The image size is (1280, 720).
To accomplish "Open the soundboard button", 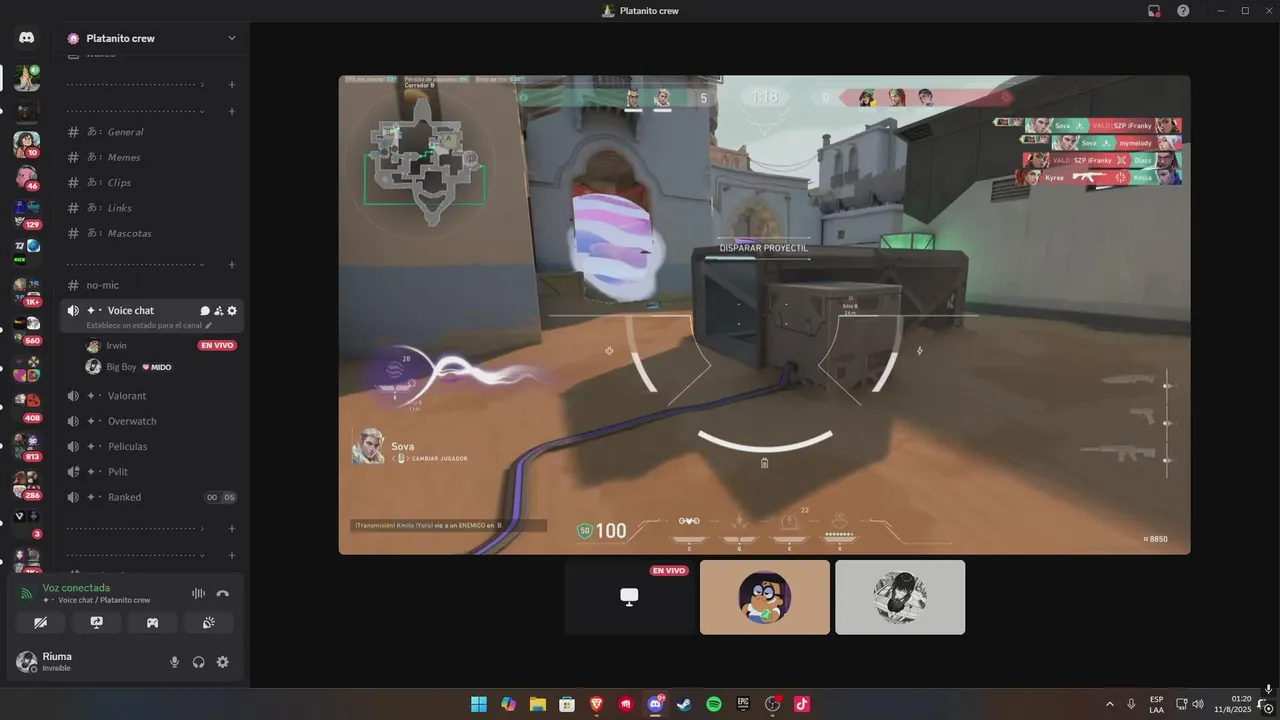I will point(209,622).
